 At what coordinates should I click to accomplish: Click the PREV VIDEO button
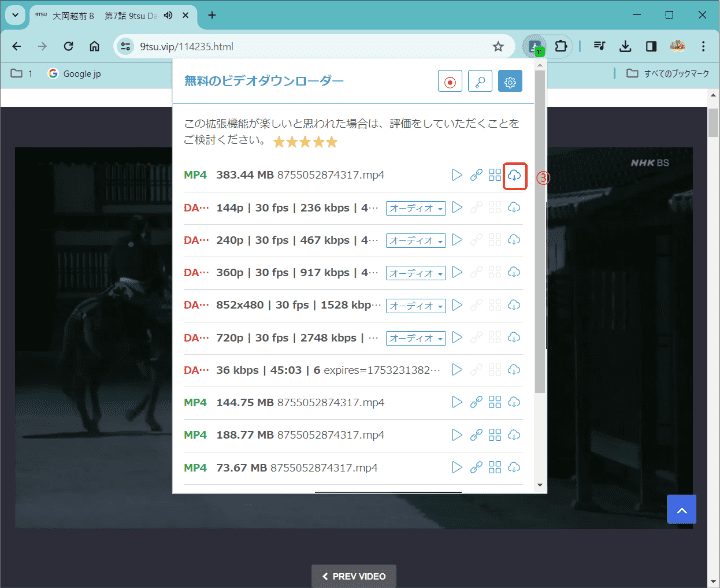(353, 576)
